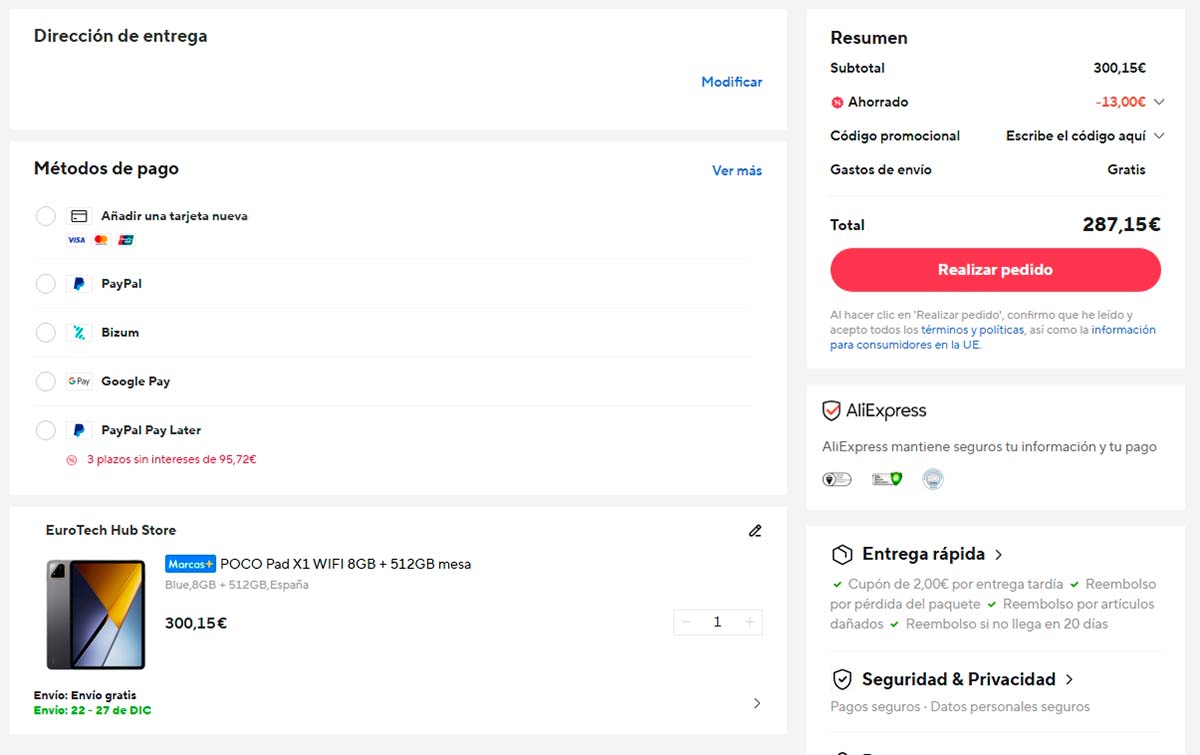Click the Google Pay logo icon
1200x755 pixels.
click(78, 381)
